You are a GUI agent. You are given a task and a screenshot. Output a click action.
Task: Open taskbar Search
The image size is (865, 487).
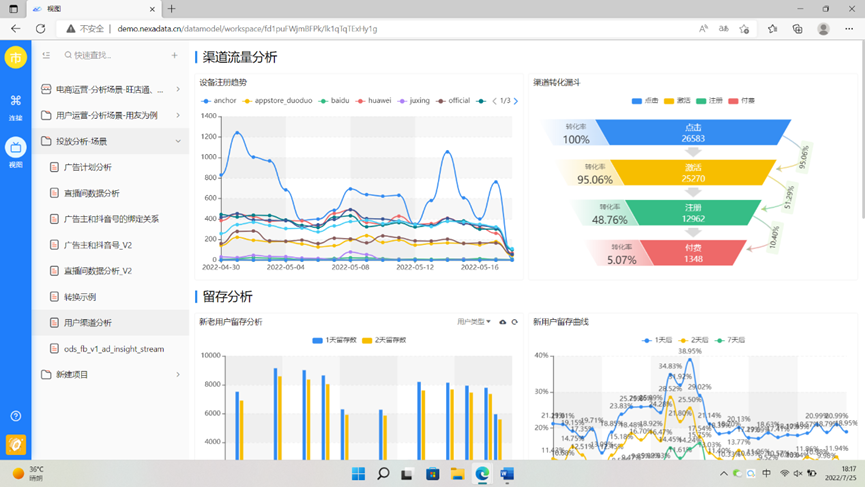point(383,474)
